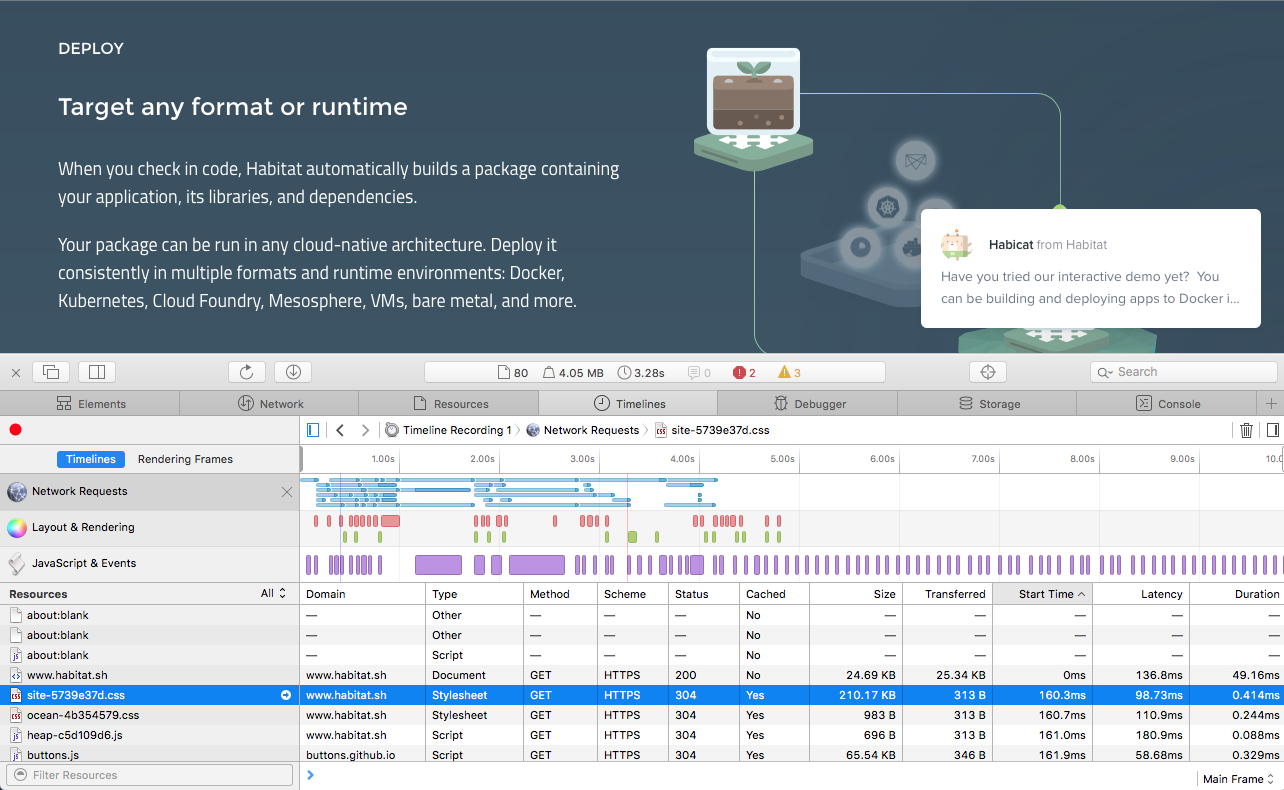
Task: Close the Web Inspector panel
Action: pos(16,373)
